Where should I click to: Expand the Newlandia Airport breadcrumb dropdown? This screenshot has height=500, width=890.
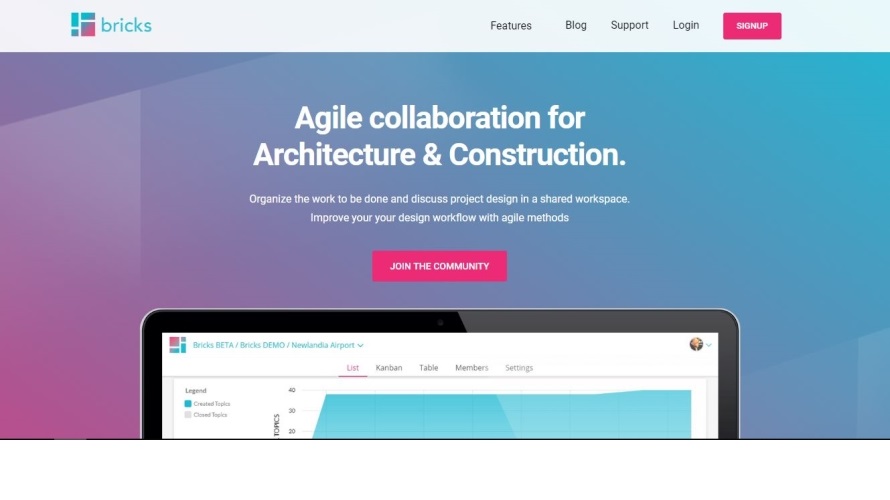pyautogui.click(x=360, y=345)
